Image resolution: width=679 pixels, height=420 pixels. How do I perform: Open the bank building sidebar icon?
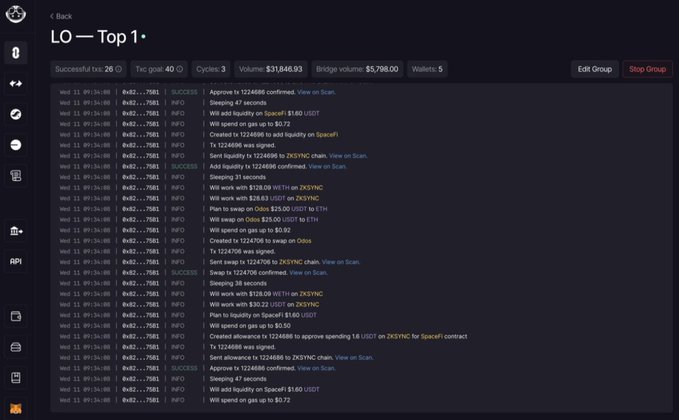point(16,231)
